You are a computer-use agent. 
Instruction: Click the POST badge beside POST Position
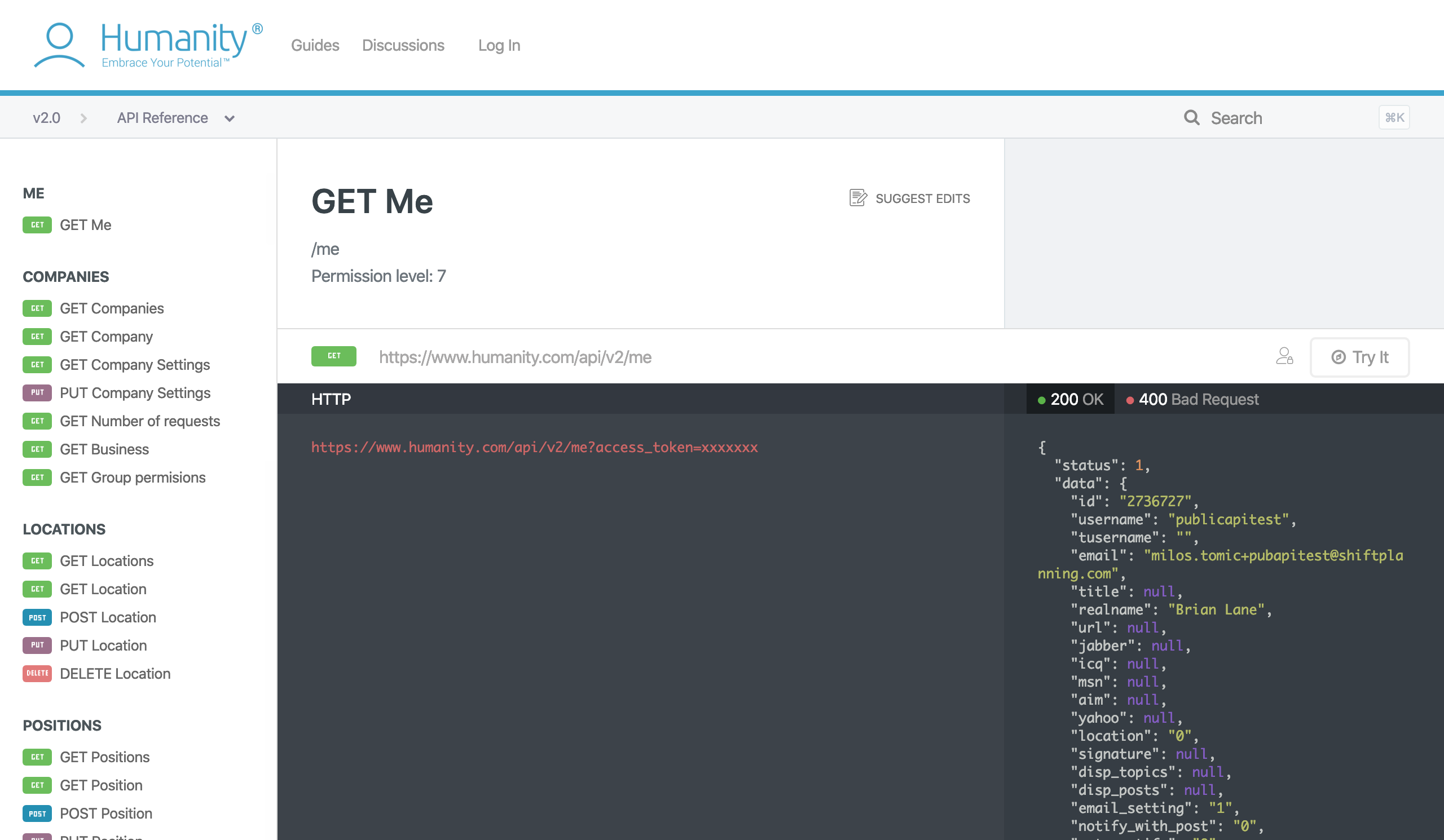pos(37,813)
